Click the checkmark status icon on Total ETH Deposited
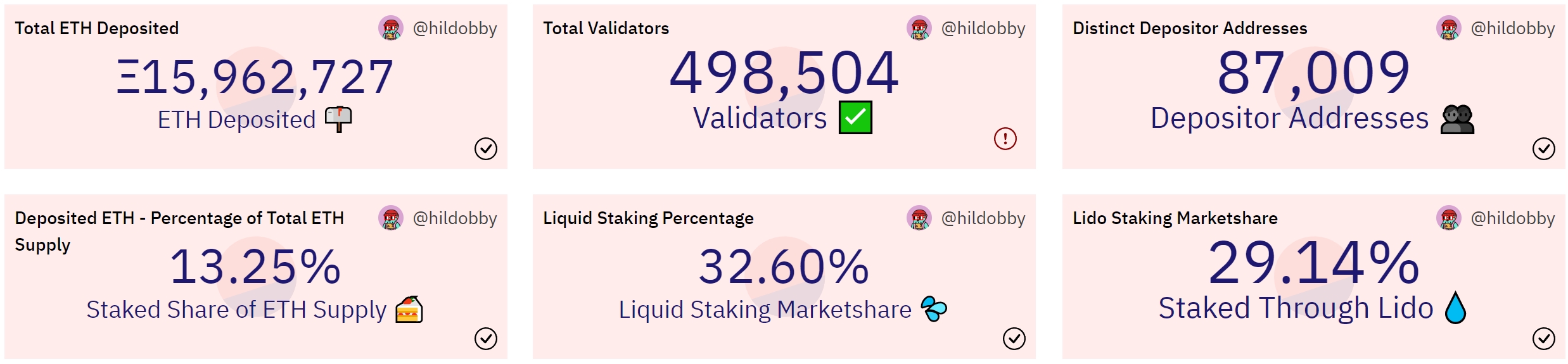The height and width of the screenshot is (364, 1568). click(486, 149)
